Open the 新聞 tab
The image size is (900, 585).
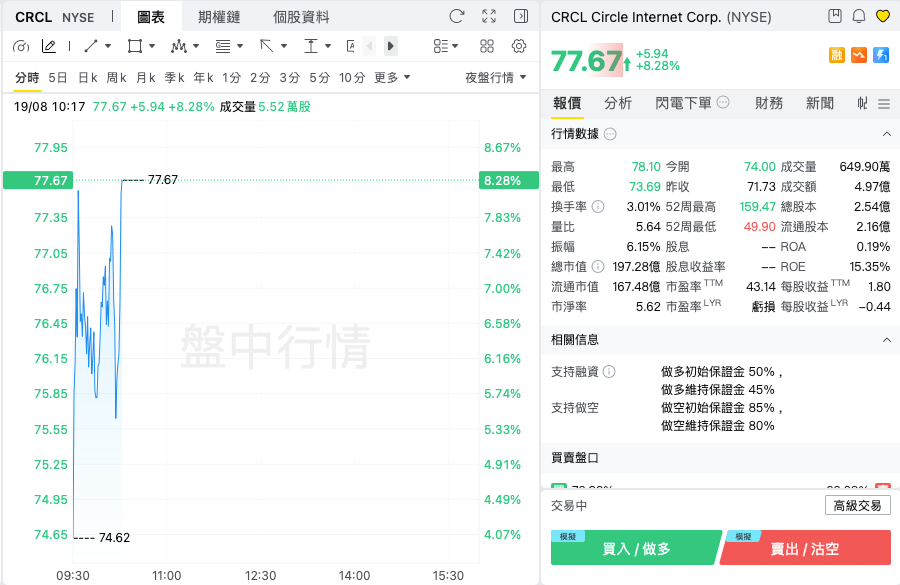pos(820,103)
